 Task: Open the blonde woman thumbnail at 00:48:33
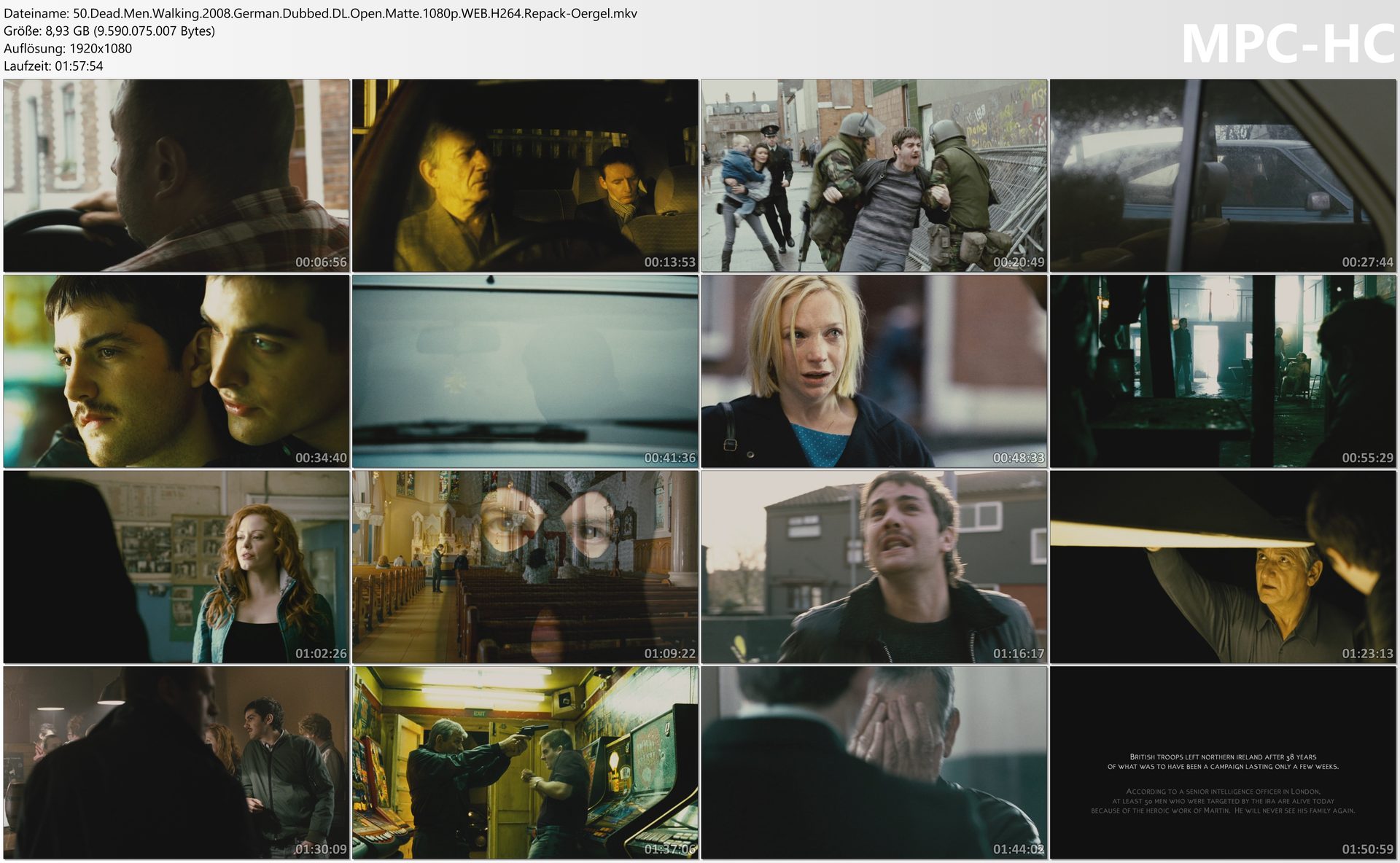874,371
